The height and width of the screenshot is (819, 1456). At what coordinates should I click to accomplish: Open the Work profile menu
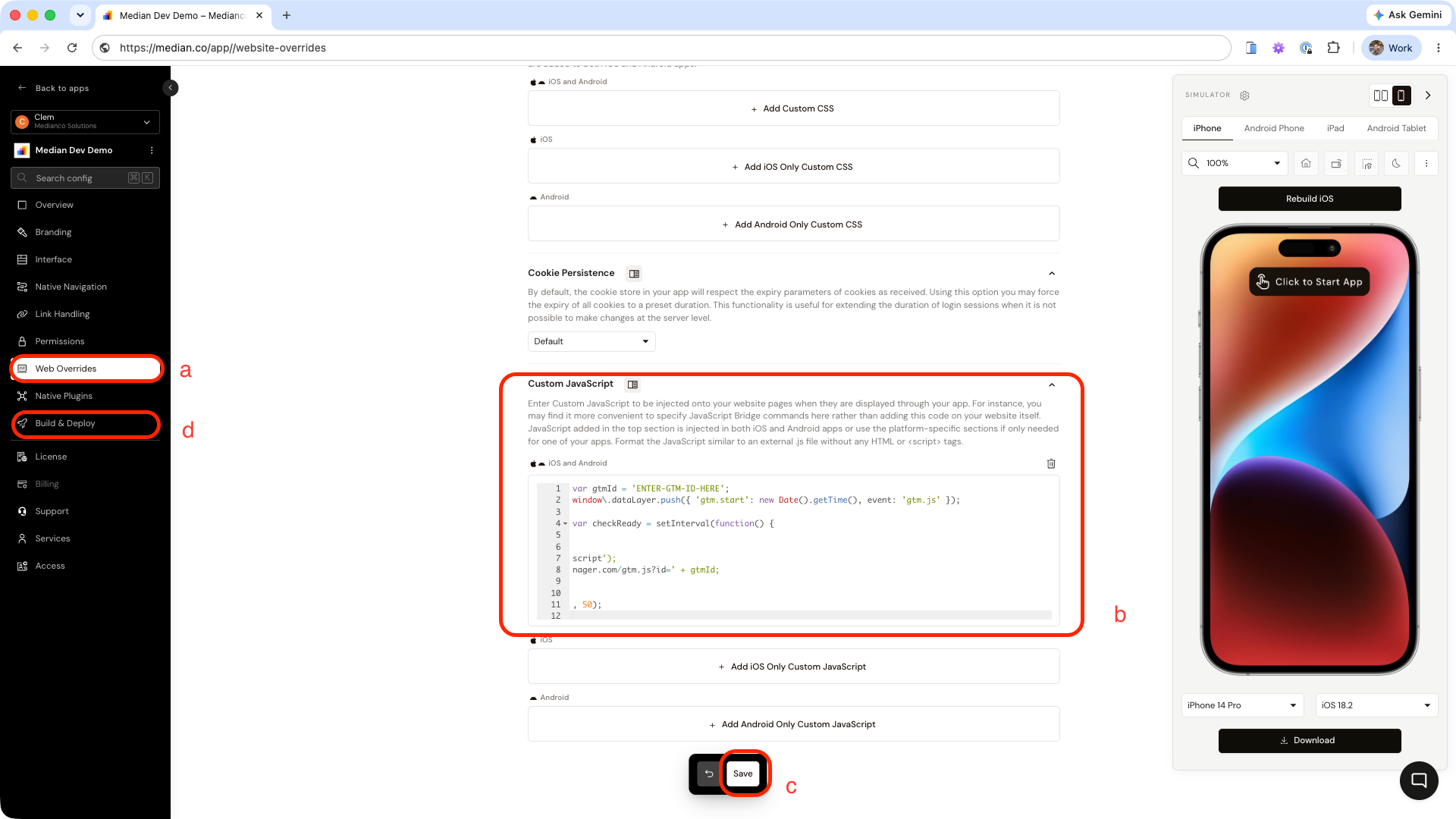point(1391,48)
